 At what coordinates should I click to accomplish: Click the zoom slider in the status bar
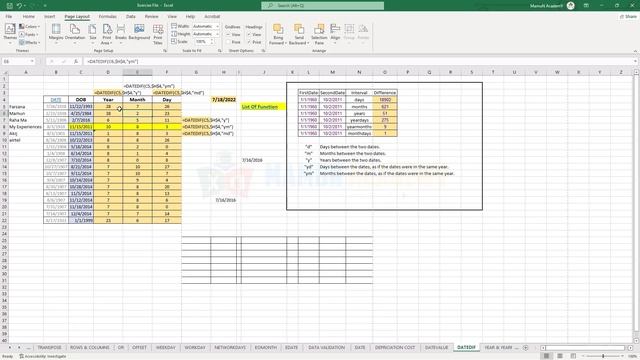(603, 356)
